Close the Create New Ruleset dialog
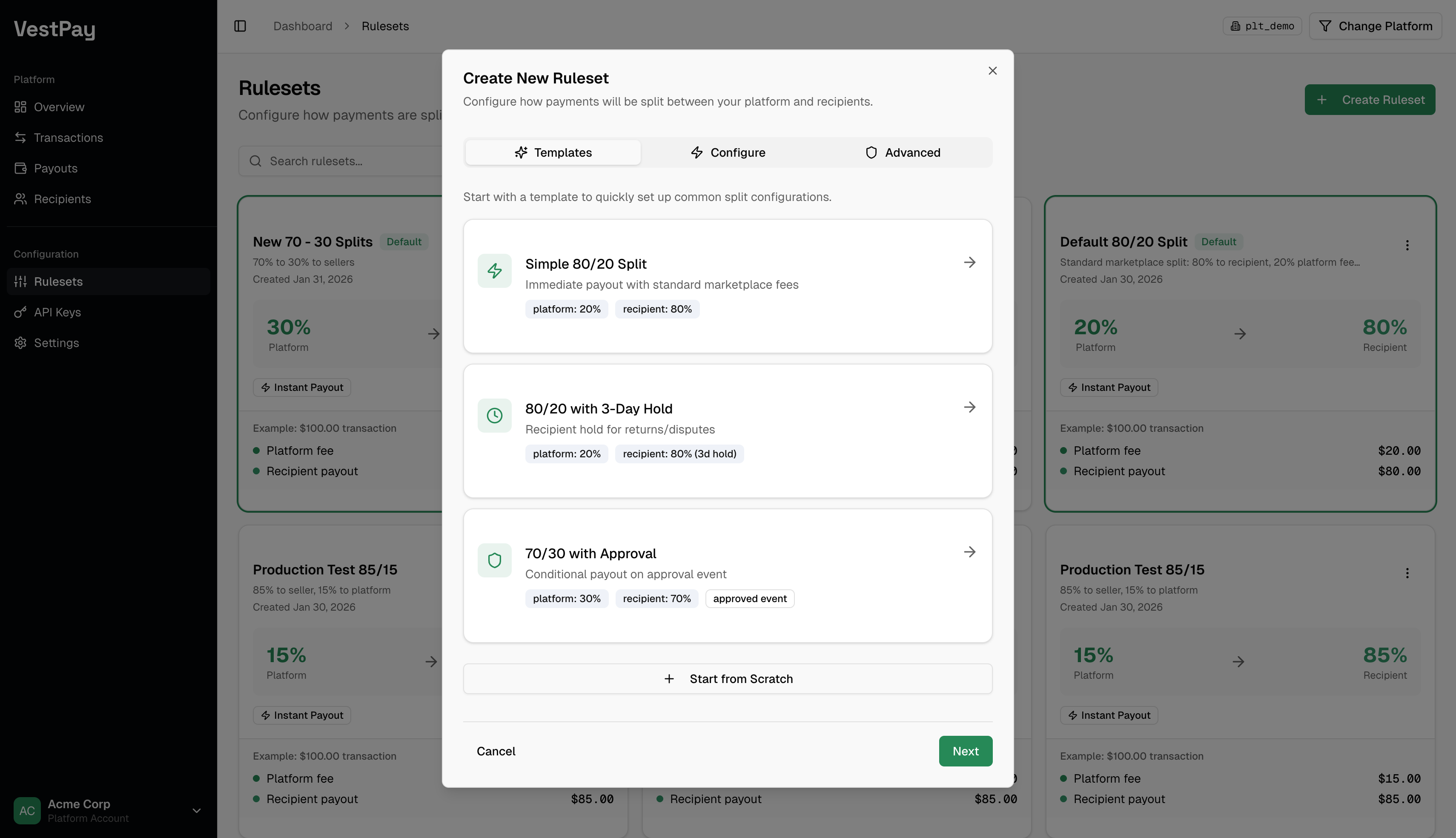 click(x=992, y=70)
